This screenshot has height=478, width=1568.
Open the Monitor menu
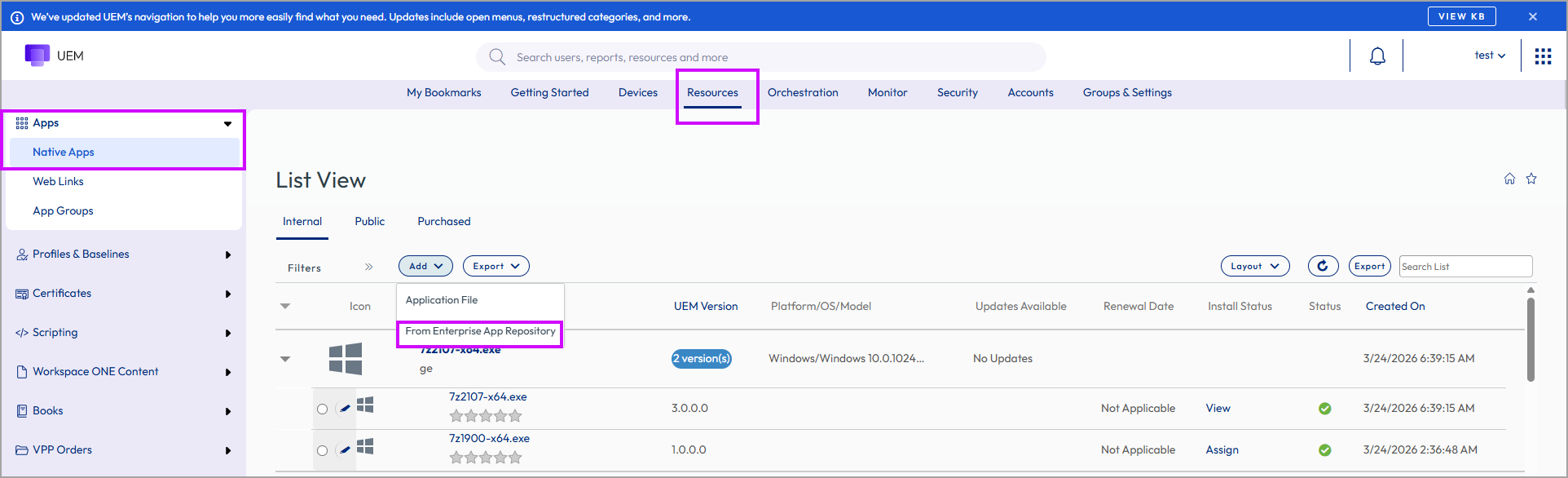click(888, 92)
